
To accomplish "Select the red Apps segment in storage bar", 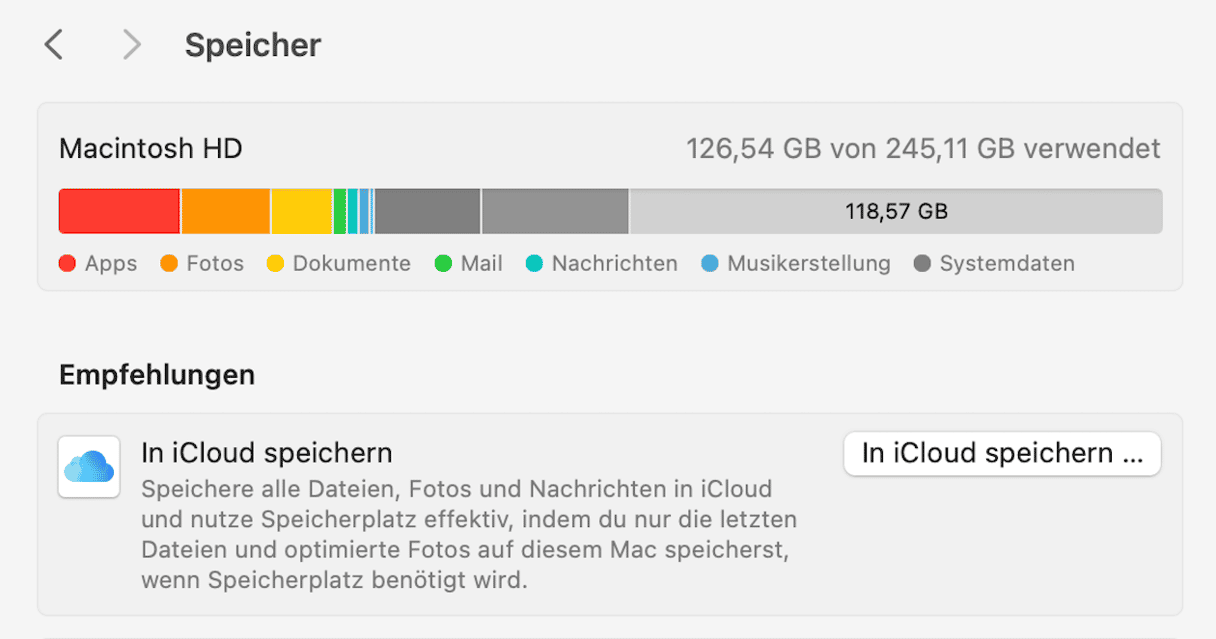I will [x=119, y=211].
